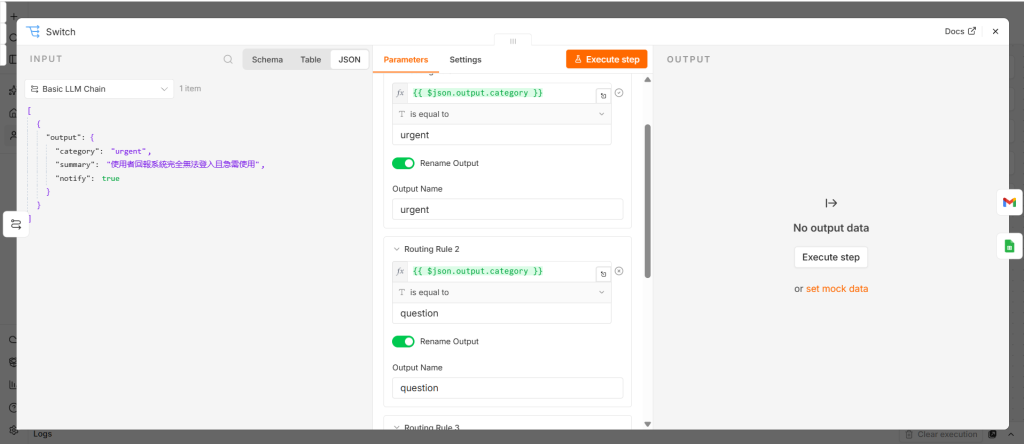Open the Google Sheets node icon on the right edge
The height and width of the screenshot is (444, 1024).
tap(1010, 246)
